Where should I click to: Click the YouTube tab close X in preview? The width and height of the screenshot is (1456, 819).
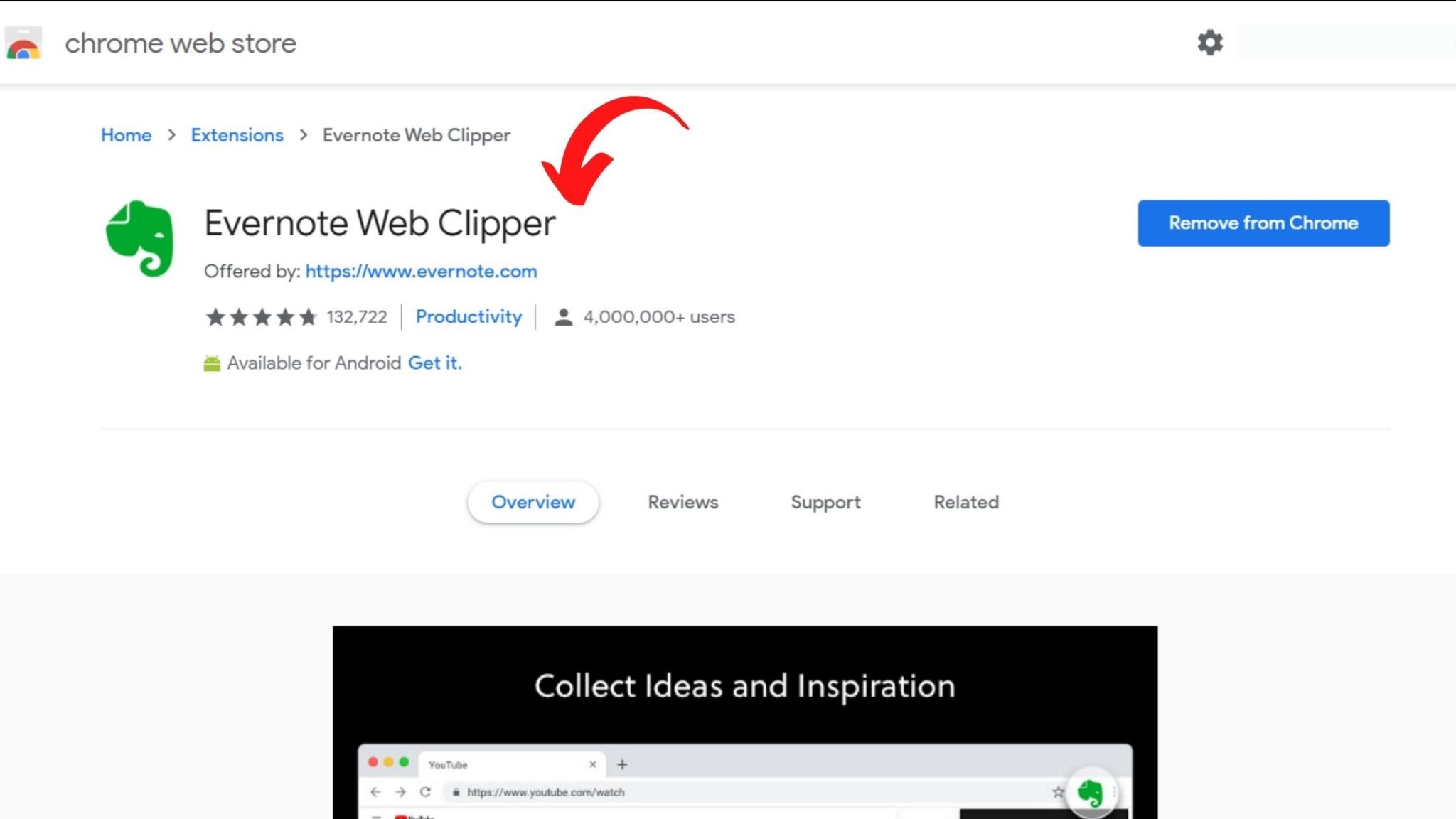(593, 764)
